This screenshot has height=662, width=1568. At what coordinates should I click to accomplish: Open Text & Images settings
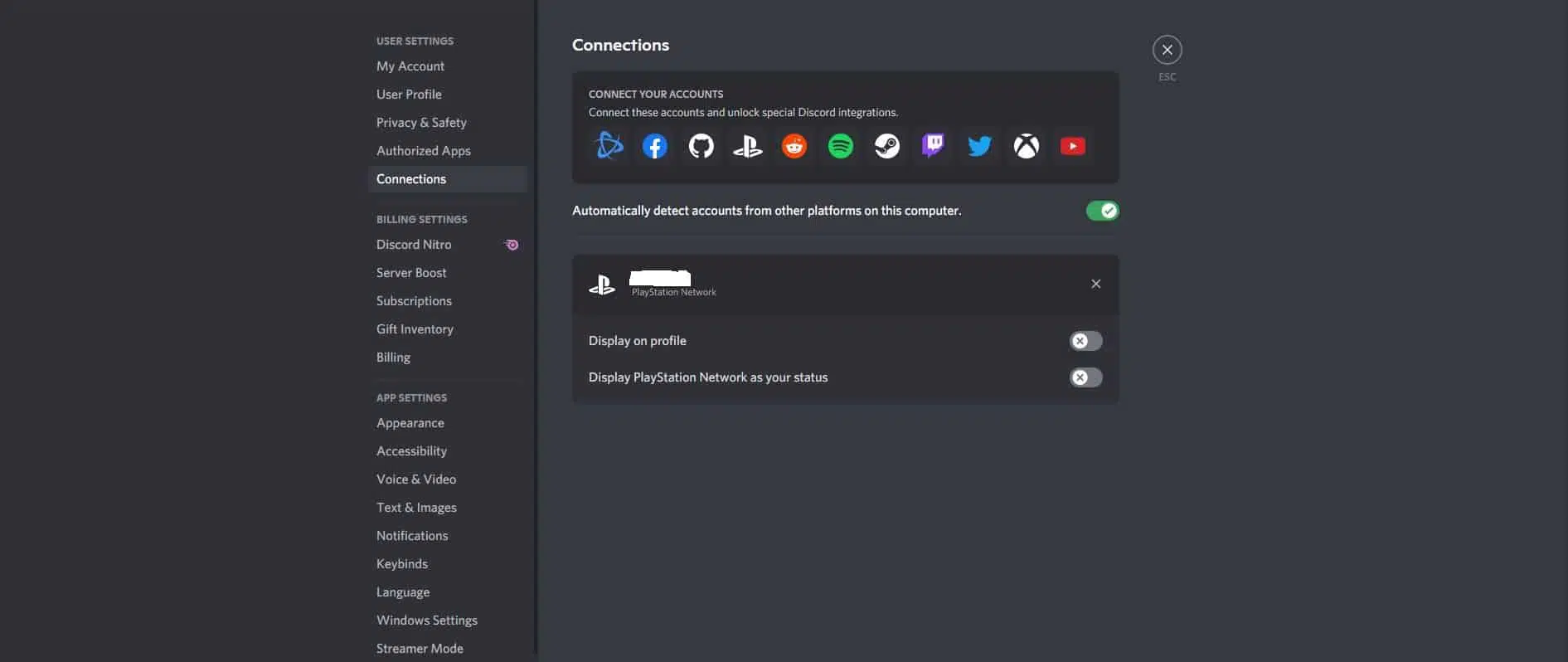tap(448, 508)
